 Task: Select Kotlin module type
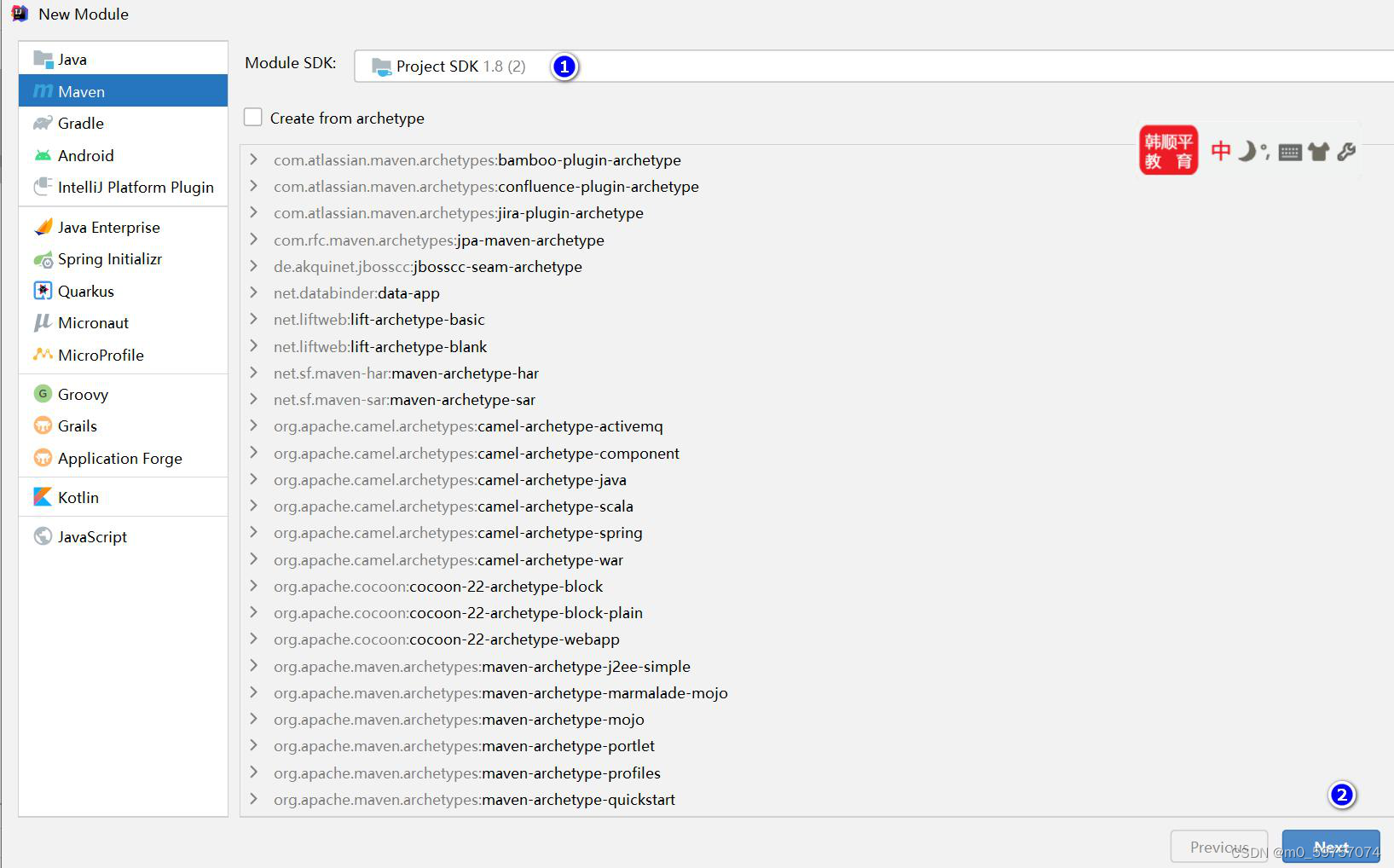click(123, 497)
